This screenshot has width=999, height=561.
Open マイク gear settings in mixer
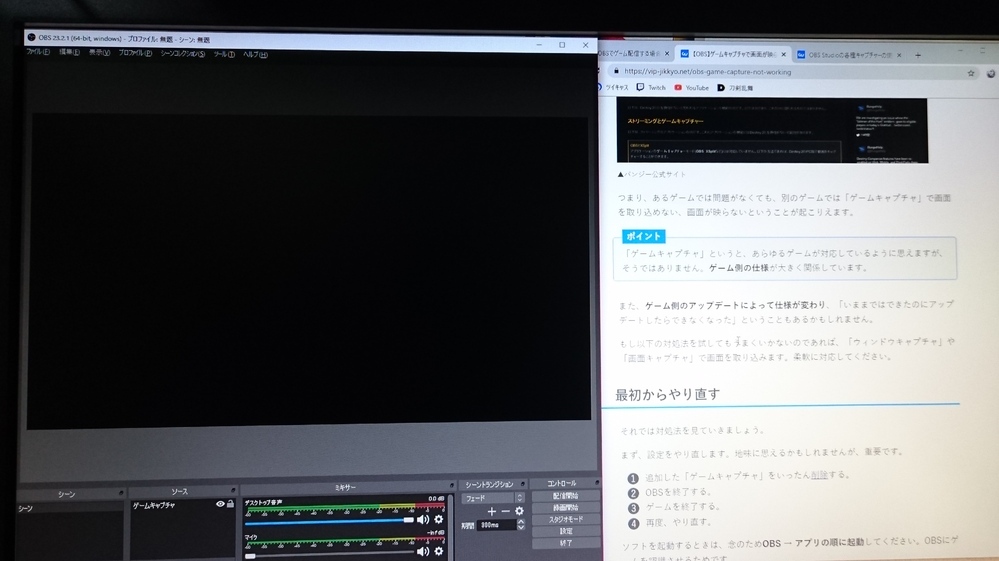point(438,551)
